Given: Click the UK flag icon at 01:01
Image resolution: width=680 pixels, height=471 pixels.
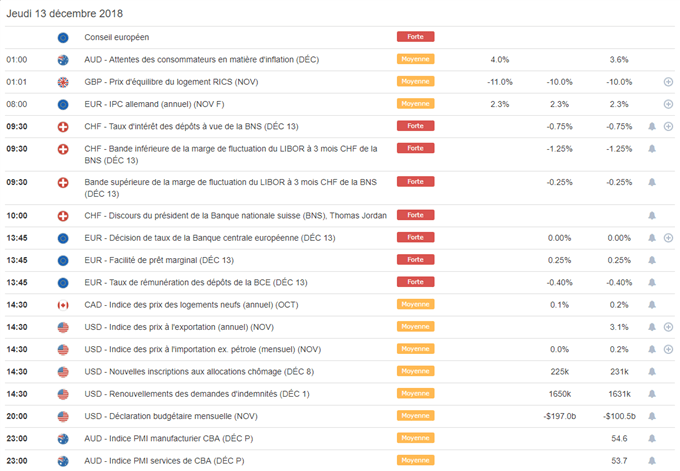Looking at the screenshot, I should coord(63,82).
